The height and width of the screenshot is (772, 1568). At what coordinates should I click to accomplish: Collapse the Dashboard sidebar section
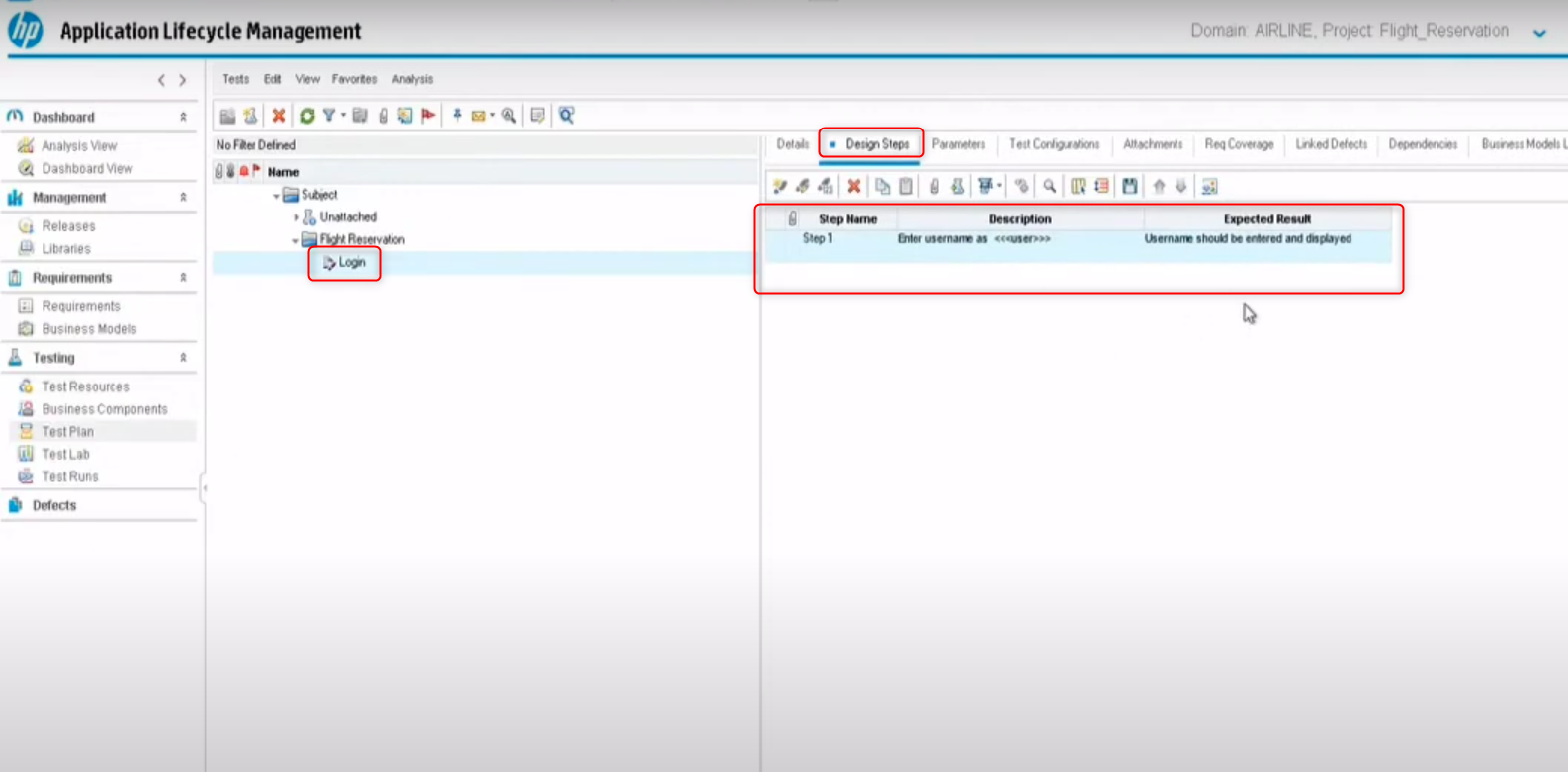point(183,117)
